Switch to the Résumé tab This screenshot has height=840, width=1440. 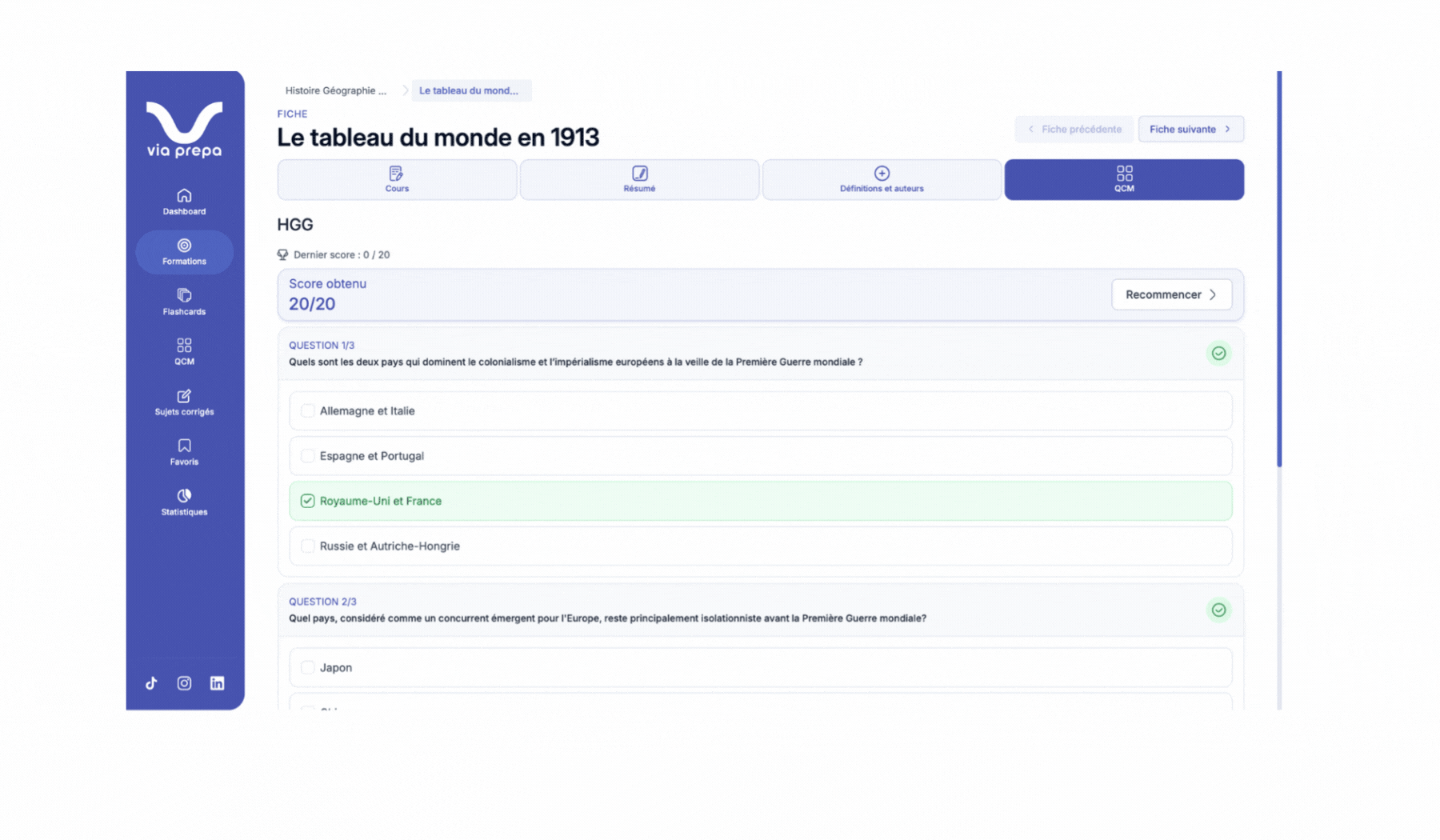pos(639,180)
